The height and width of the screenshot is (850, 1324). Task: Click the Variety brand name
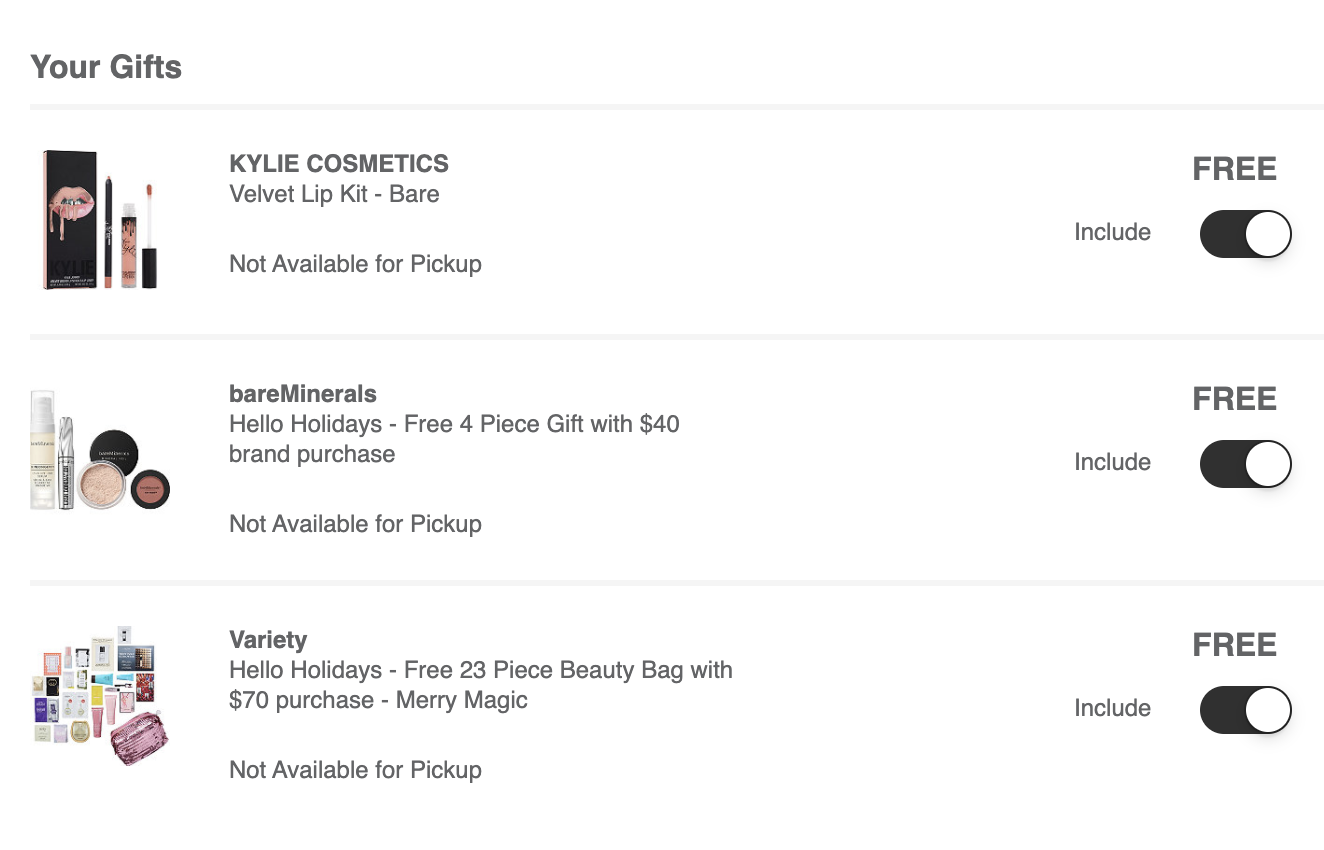click(268, 640)
